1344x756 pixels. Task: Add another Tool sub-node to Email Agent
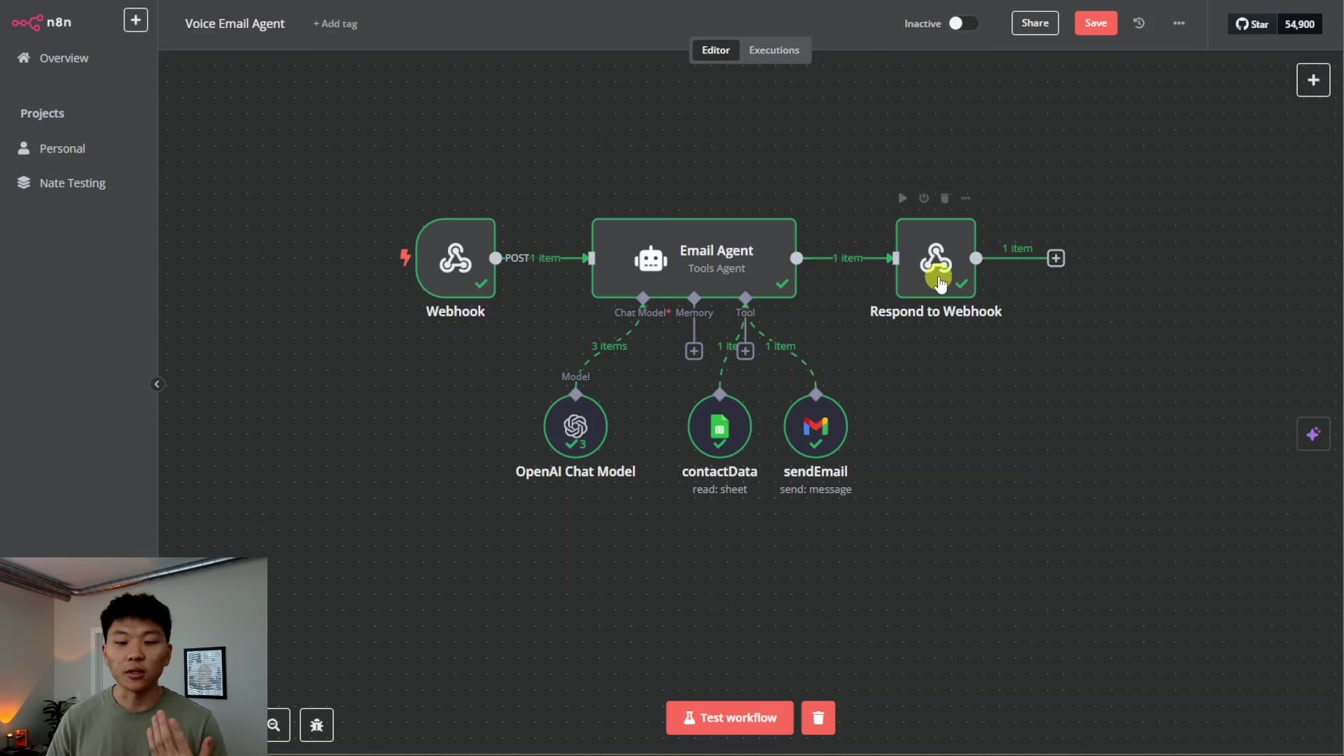(x=745, y=351)
